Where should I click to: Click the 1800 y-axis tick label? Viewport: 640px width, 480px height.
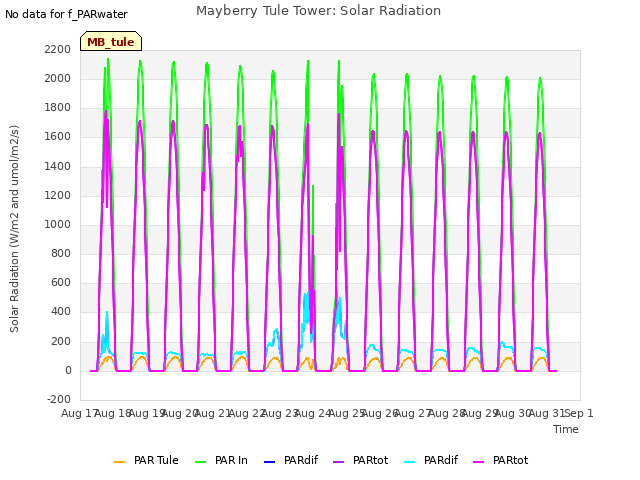coord(58,108)
